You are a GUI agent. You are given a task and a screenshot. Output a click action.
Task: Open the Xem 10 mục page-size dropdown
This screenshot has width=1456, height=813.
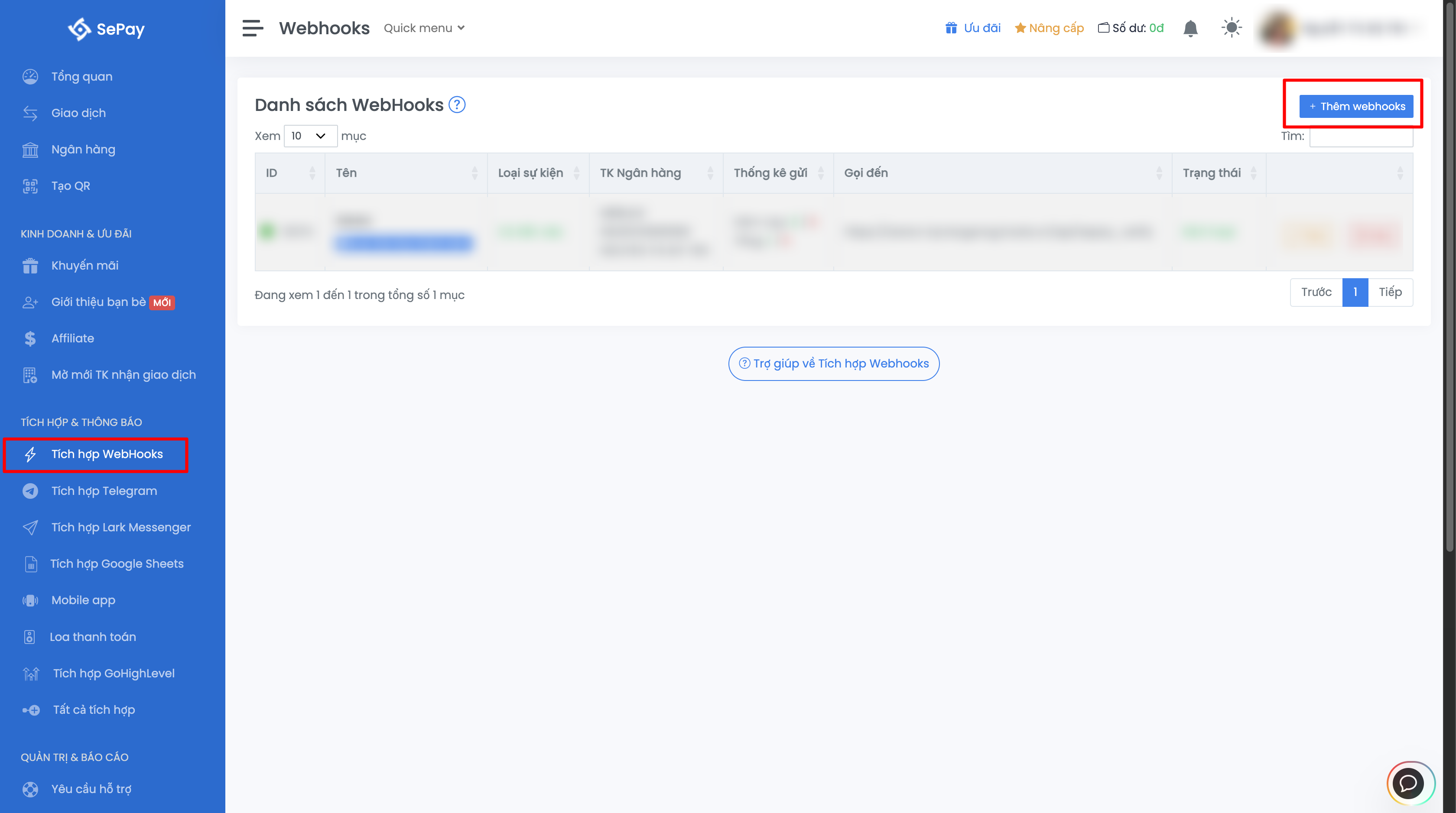pyautogui.click(x=310, y=136)
